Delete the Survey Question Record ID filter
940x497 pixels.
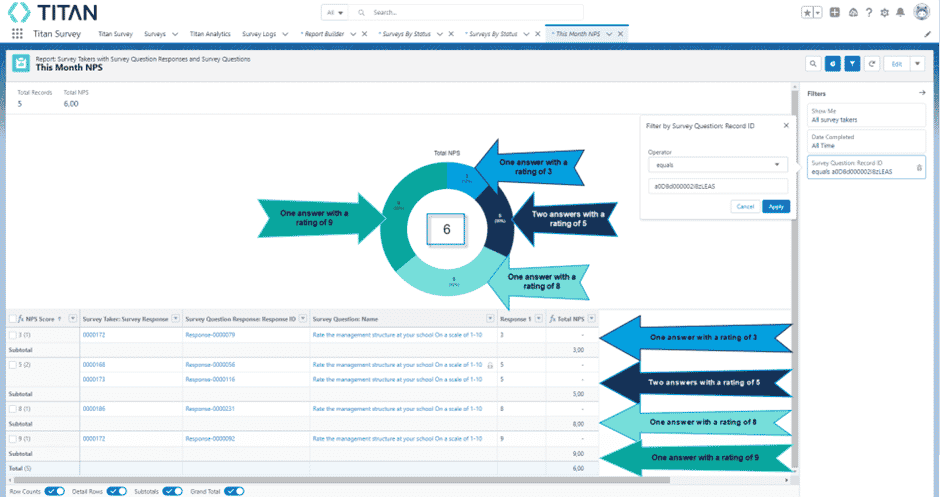point(919,167)
